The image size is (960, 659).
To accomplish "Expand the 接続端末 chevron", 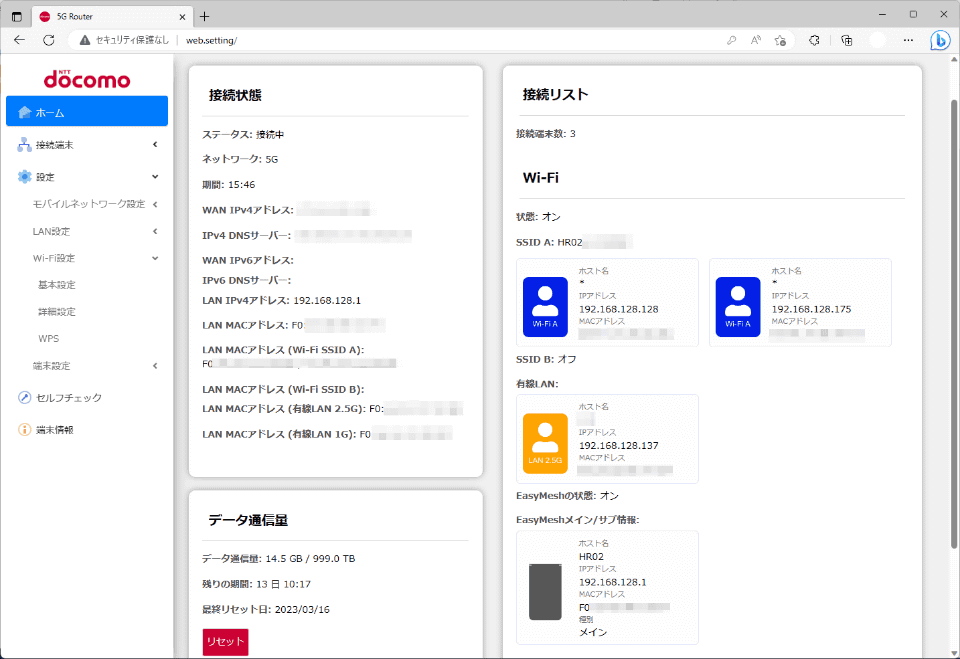I will [155, 145].
